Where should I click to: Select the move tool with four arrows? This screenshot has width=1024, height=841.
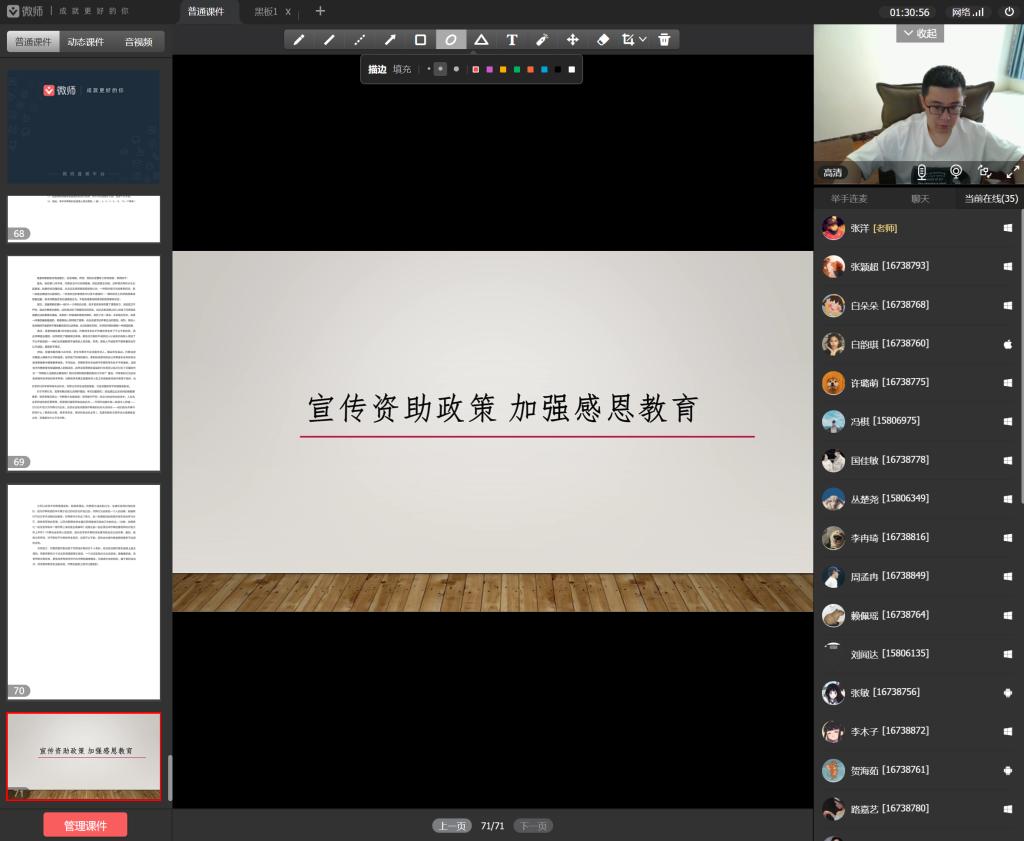click(x=572, y=40)
